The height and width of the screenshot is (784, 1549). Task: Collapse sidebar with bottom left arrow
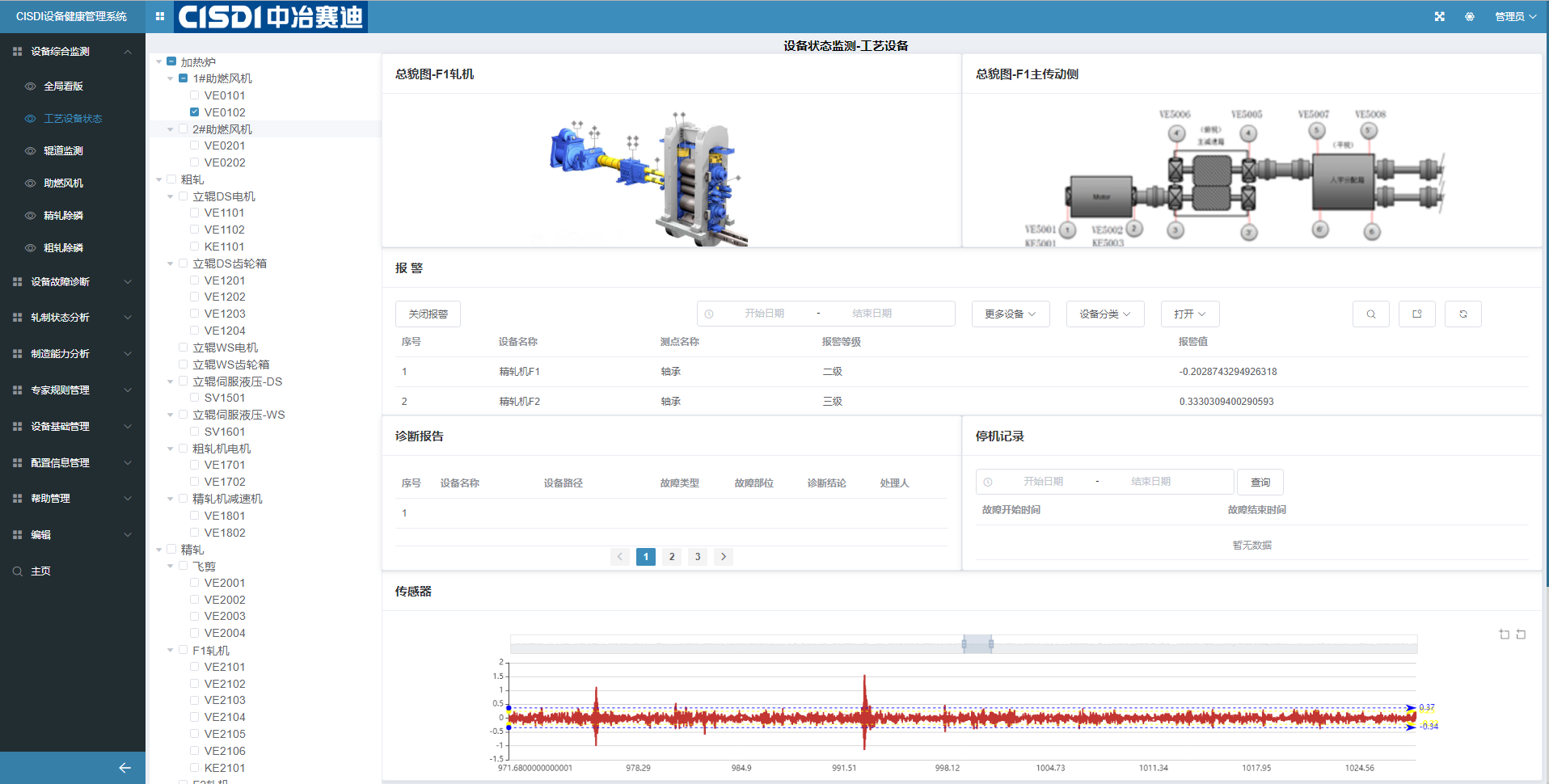(125, 768)
